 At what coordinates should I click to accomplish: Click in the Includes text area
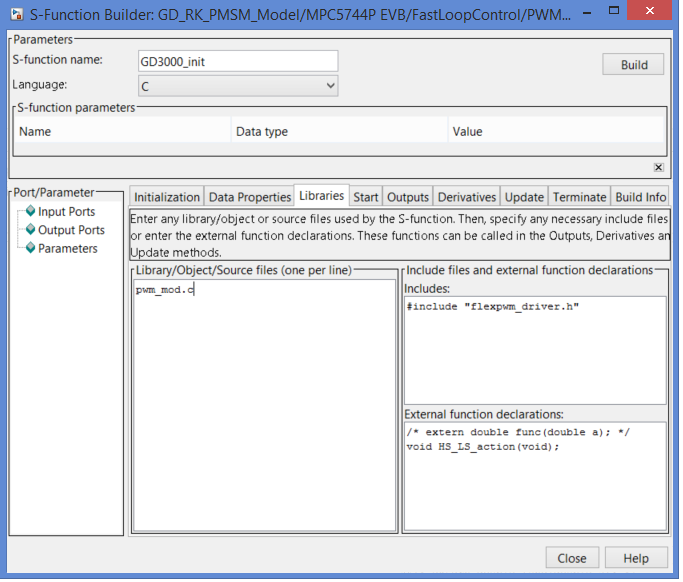(535, 351)
